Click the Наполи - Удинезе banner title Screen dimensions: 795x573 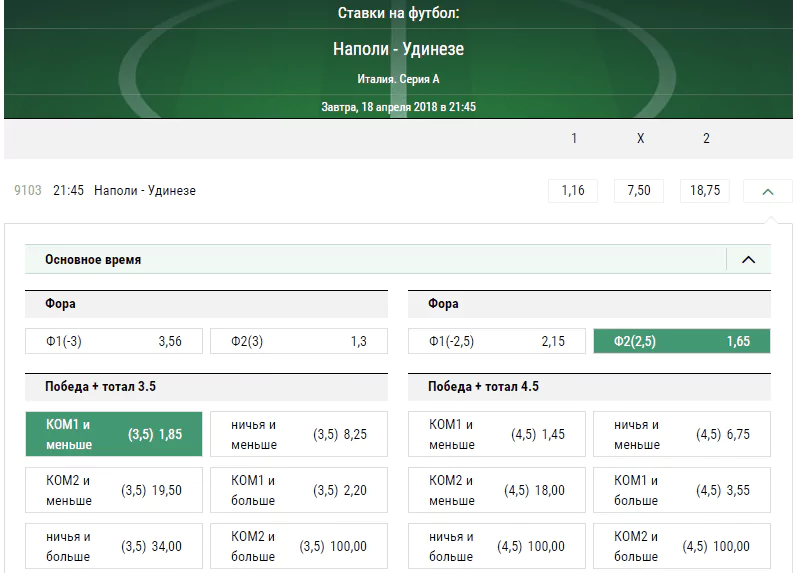399,49
